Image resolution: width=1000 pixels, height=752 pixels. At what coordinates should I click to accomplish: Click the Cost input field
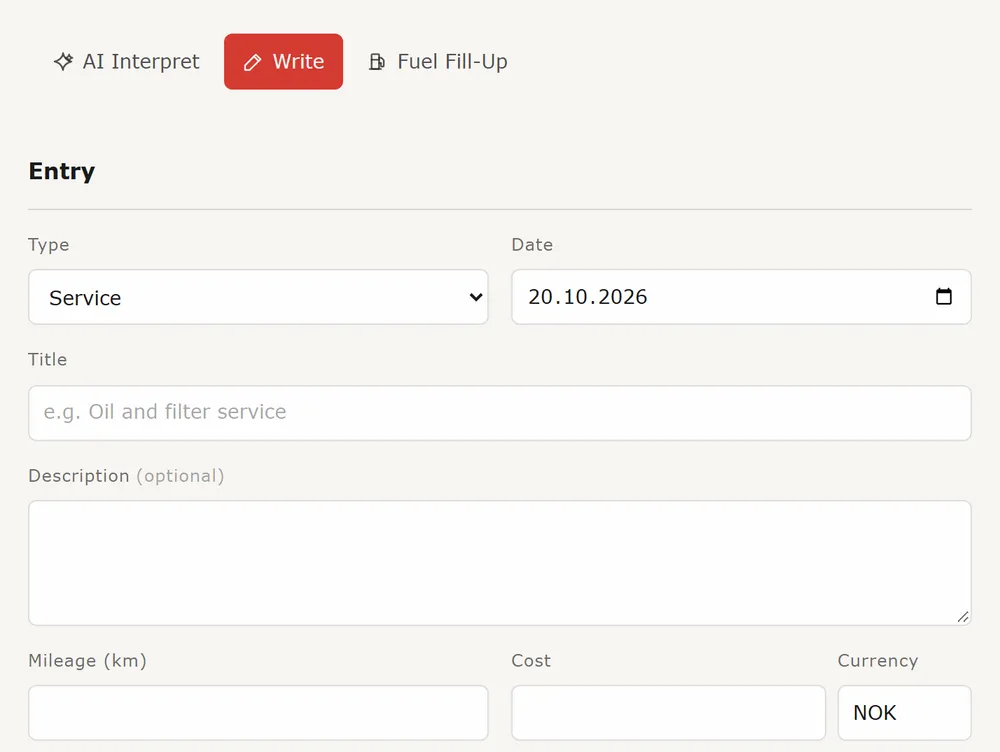click(x=668, y=713)
